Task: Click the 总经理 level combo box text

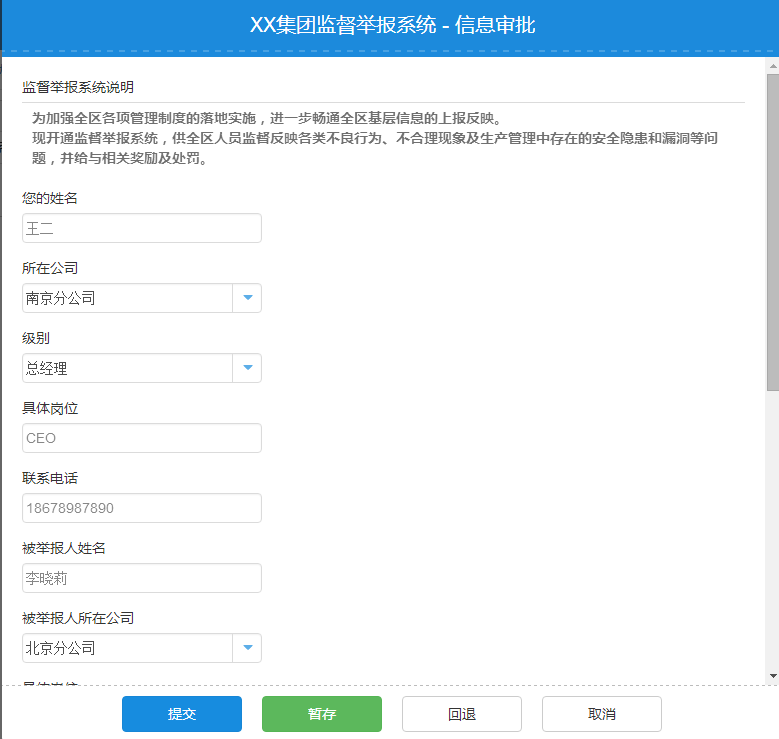Action: tap(127, 368)
